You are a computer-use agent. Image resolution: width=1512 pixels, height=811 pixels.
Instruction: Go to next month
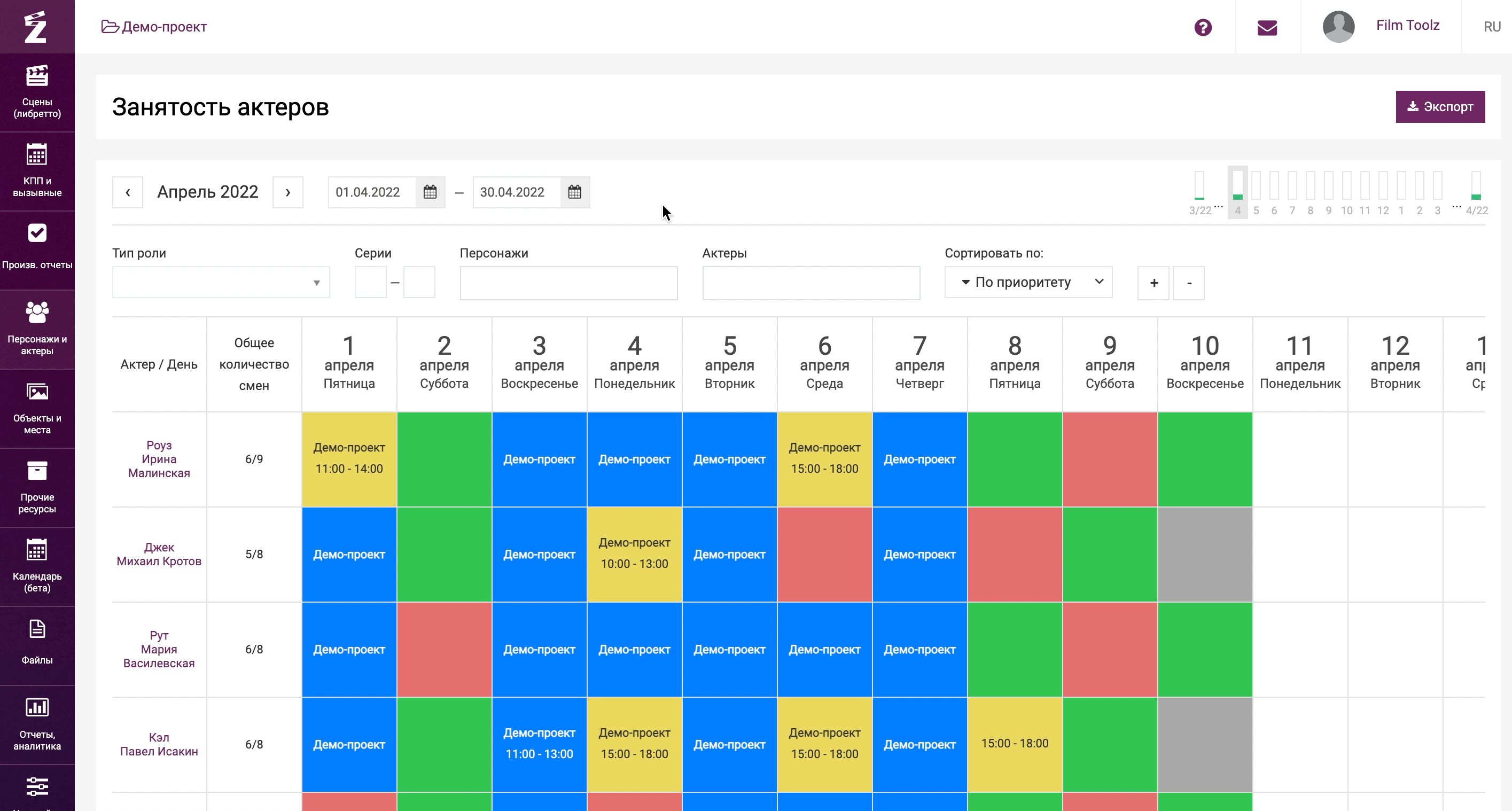coord(287,192)
